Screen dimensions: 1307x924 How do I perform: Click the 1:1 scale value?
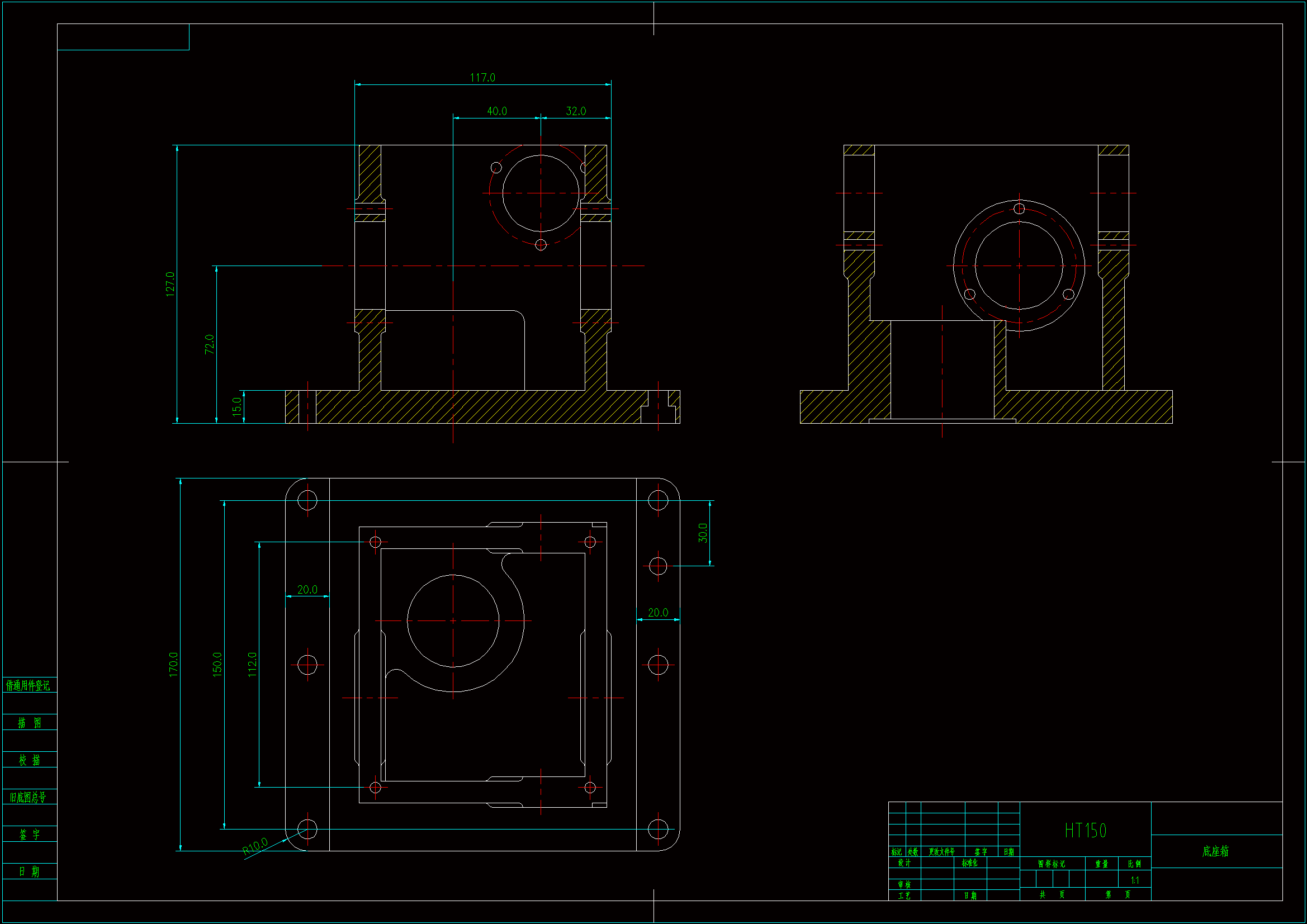click(x=1135, y=881)
